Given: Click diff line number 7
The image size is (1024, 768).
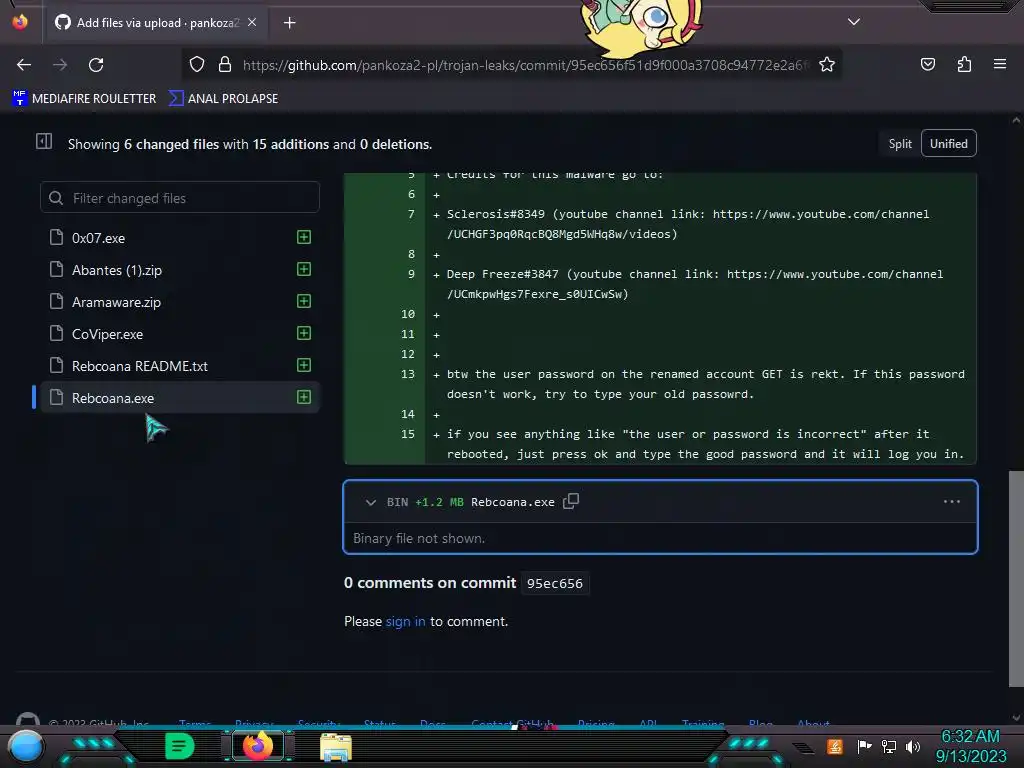Looking at the screenshot, I should [x=411, y=214].
